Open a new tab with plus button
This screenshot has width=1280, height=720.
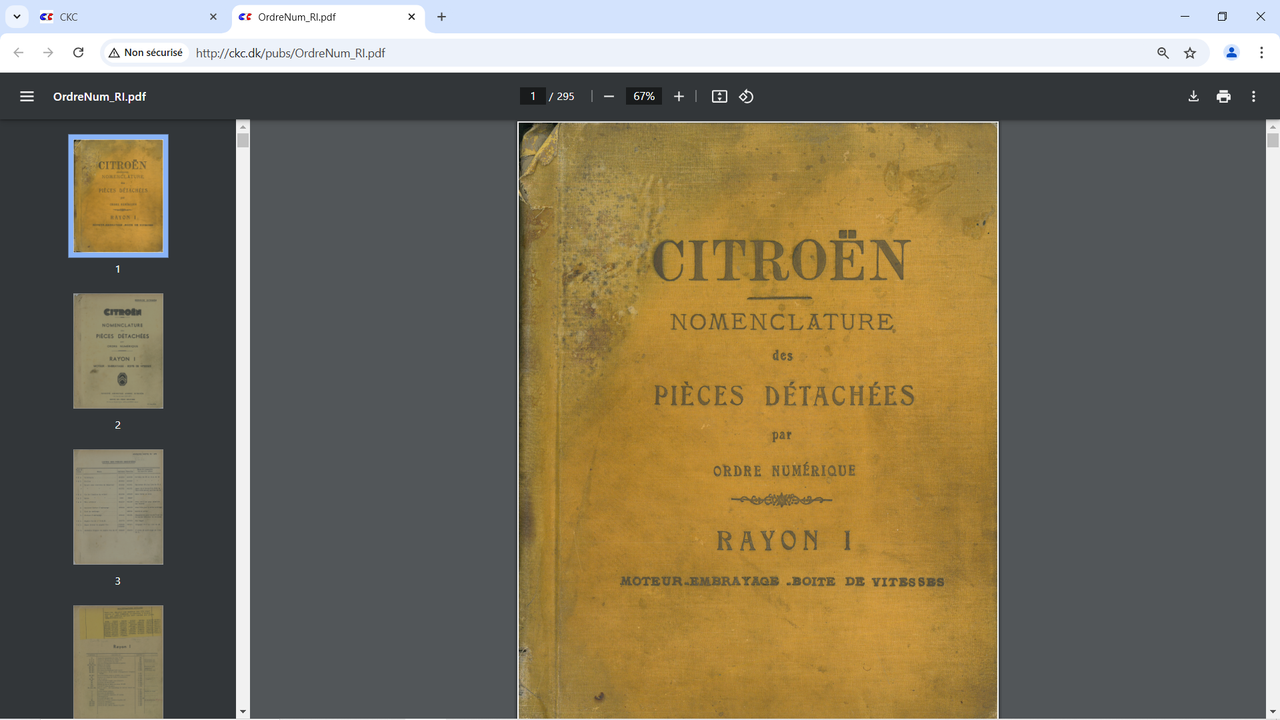[442, 17]
